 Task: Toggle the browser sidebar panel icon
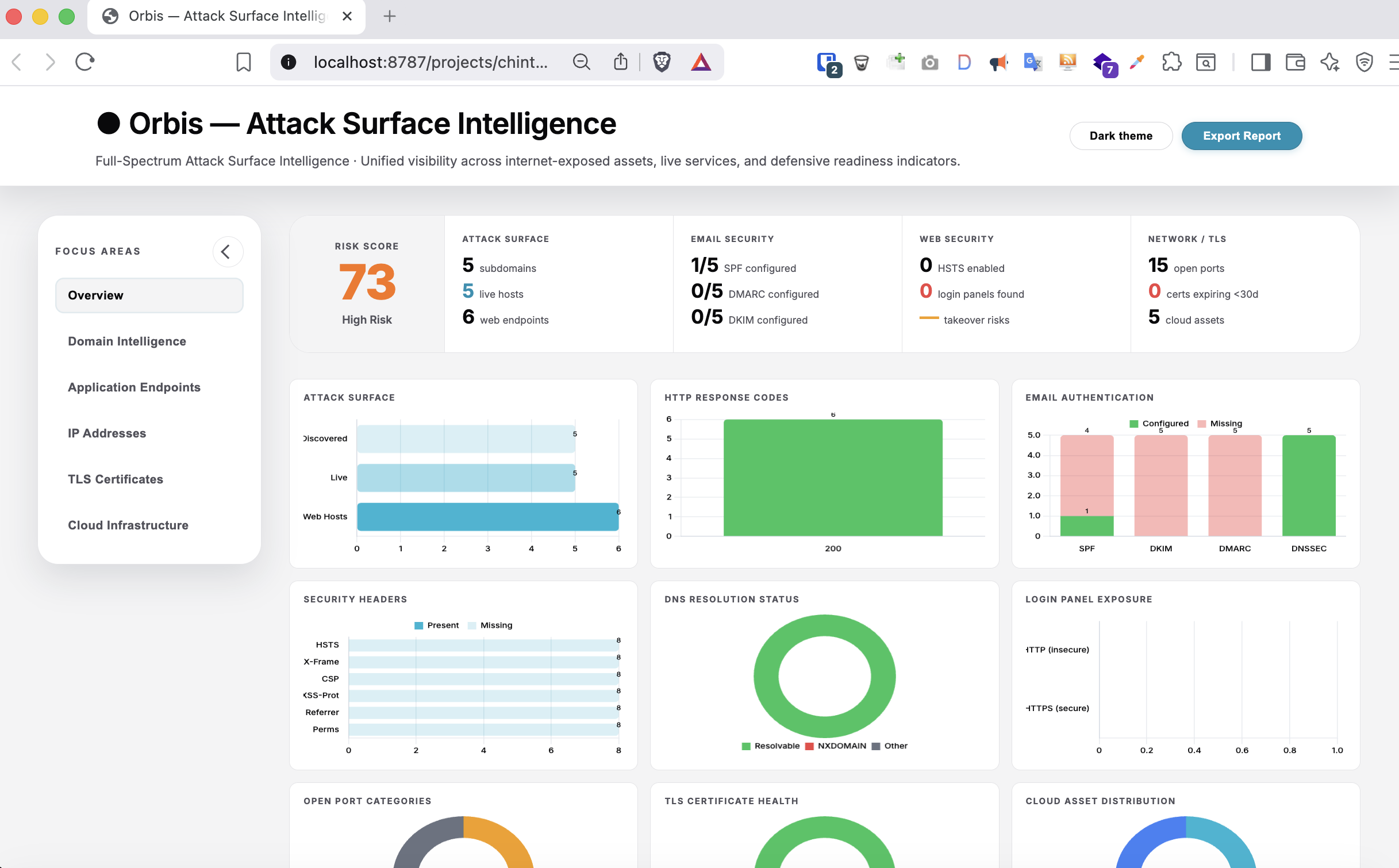tap(1260, 62)
